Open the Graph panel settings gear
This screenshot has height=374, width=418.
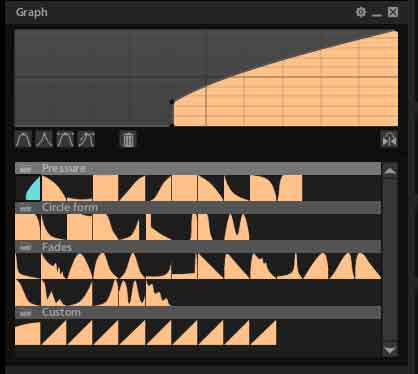pyautogui.click(x=361, y=12)
